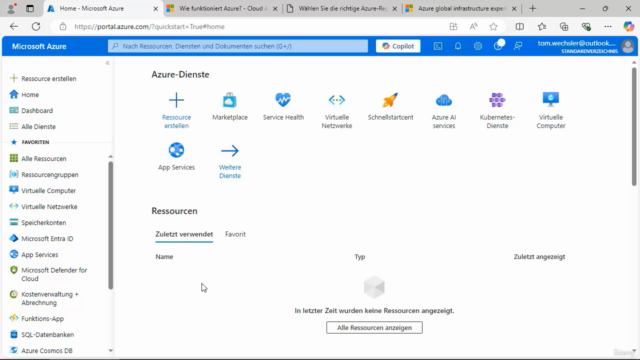The height and width of the screenshot is (360, 640).
Task: Collapse the sidebar with the chevron
Action: (107, 63)
